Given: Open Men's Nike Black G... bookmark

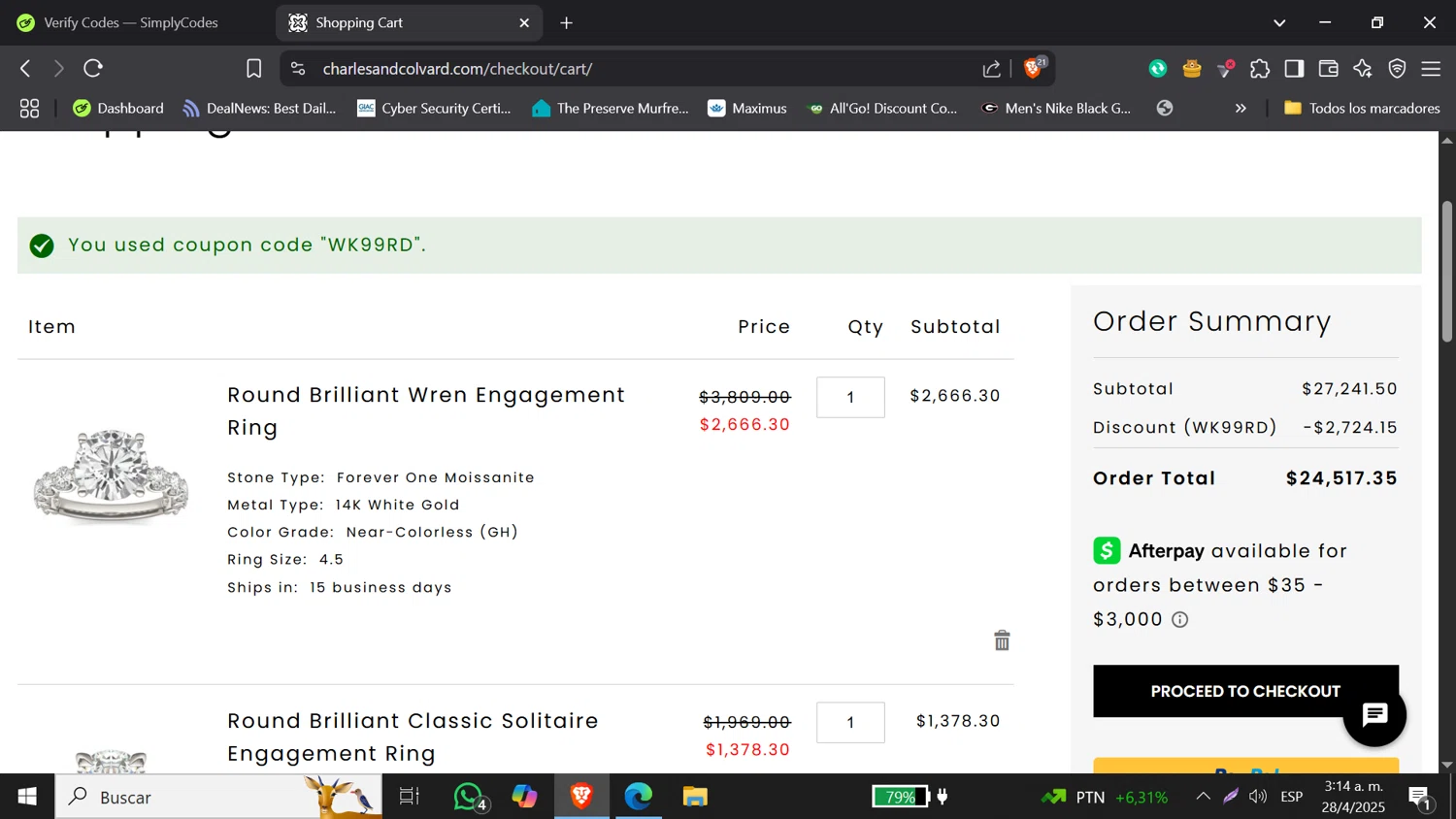Looking at the screenshot, I should coord(1056,109).
